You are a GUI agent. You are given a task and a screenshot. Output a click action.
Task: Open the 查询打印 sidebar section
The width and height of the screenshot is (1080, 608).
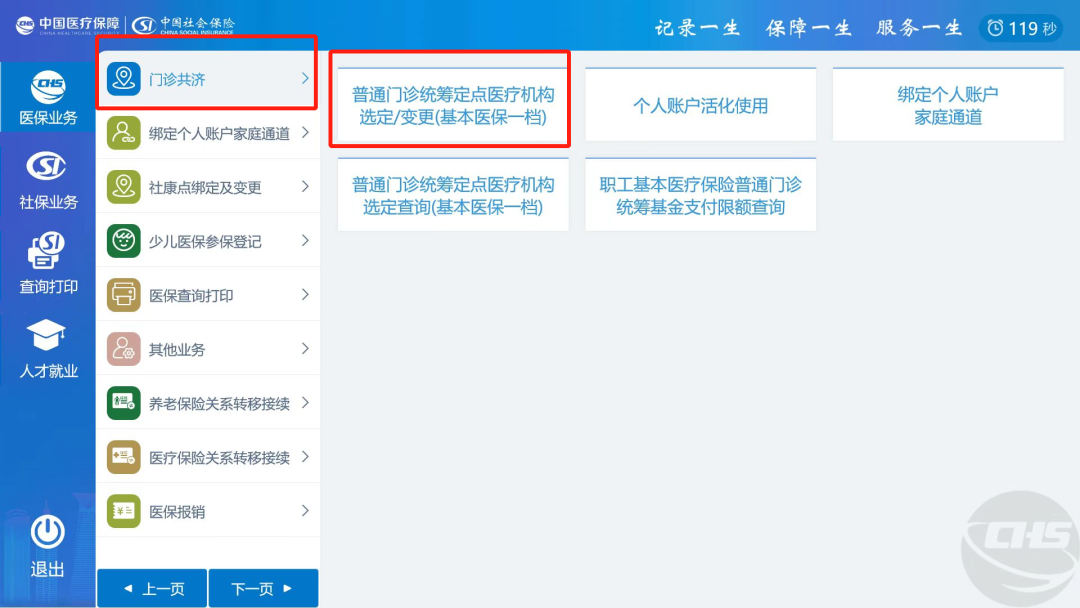tap(47, 265)
